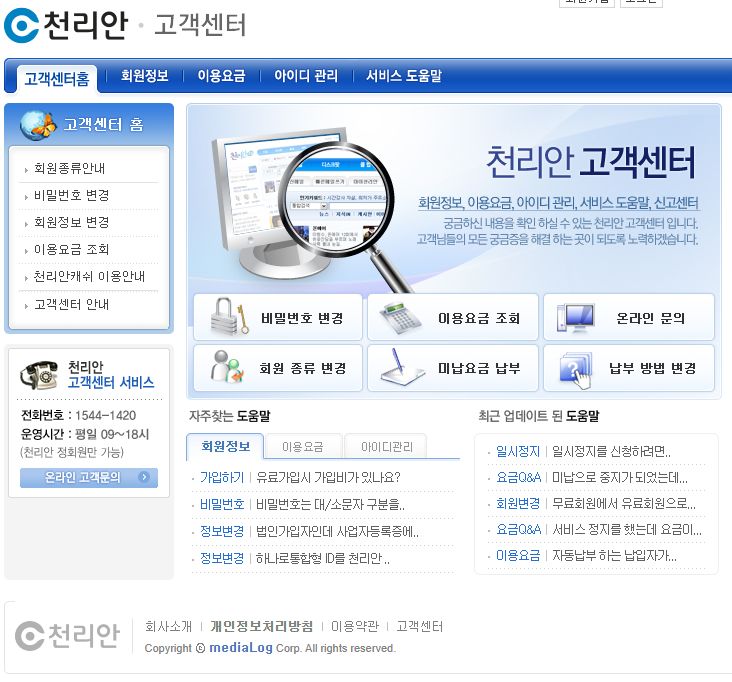
Task: Click the 회원정보, 이용요금, 아이디 관리 banner subtitle
Action: point(558,203)
